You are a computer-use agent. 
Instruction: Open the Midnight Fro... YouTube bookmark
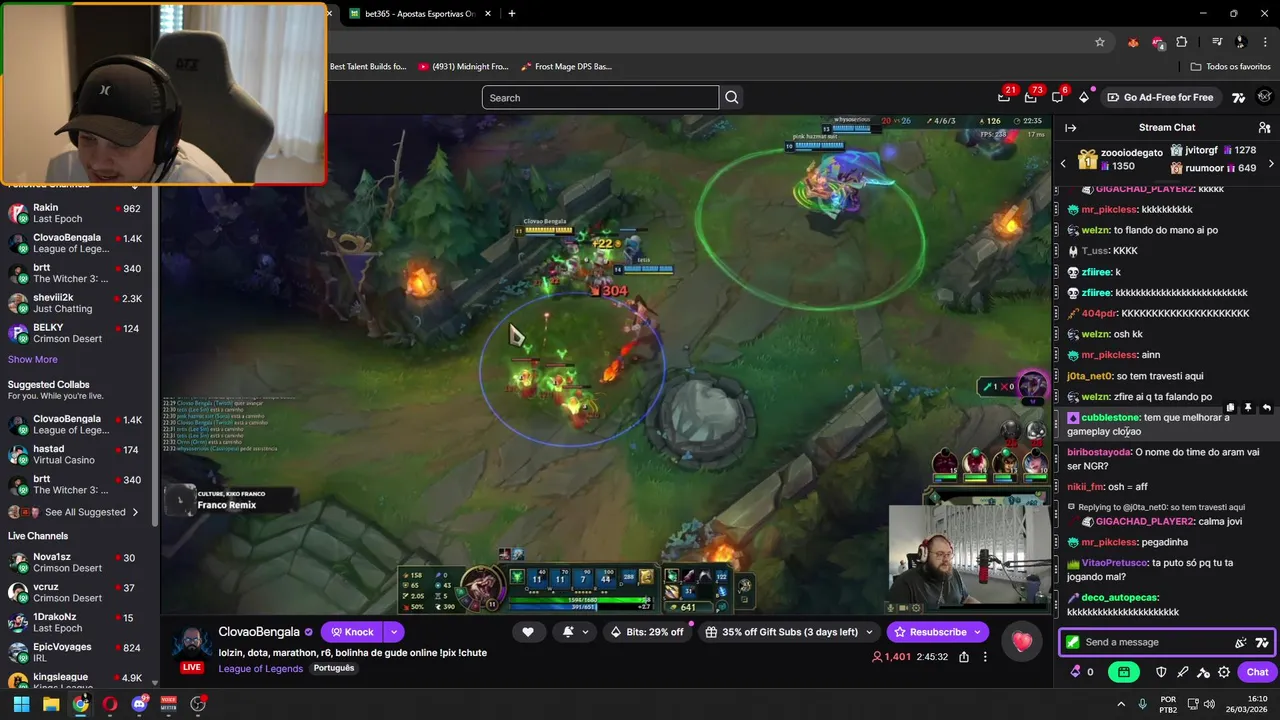click(463, 67)
